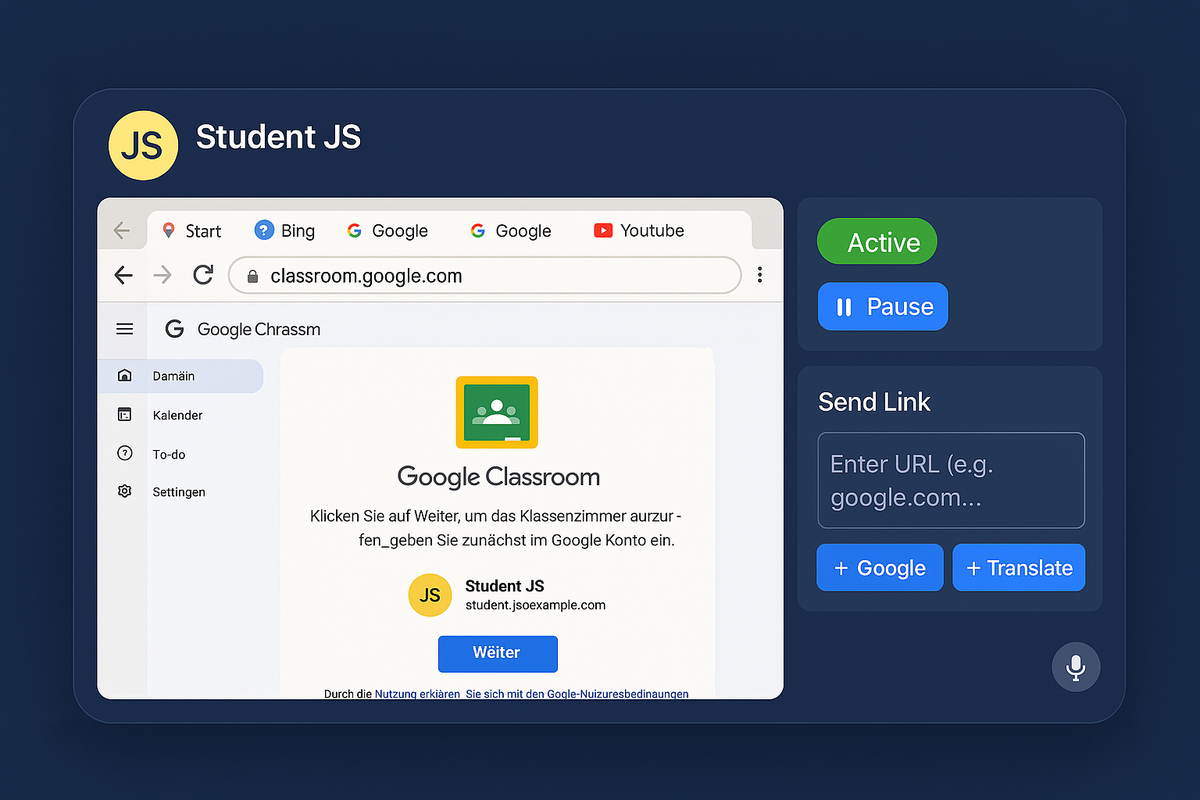Click the microphone button
This screenshot has height=800, width=1200.
[1076, 667]
